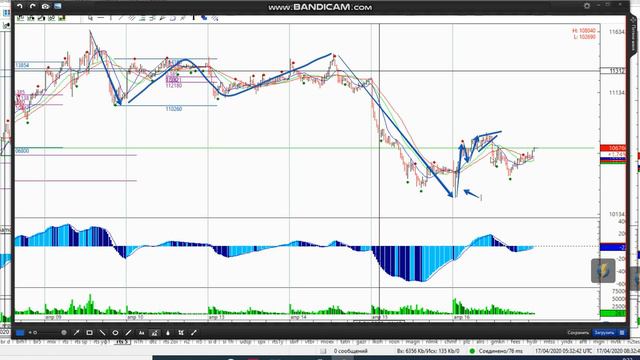Click the redo arrow in the capture overlay

32,6
